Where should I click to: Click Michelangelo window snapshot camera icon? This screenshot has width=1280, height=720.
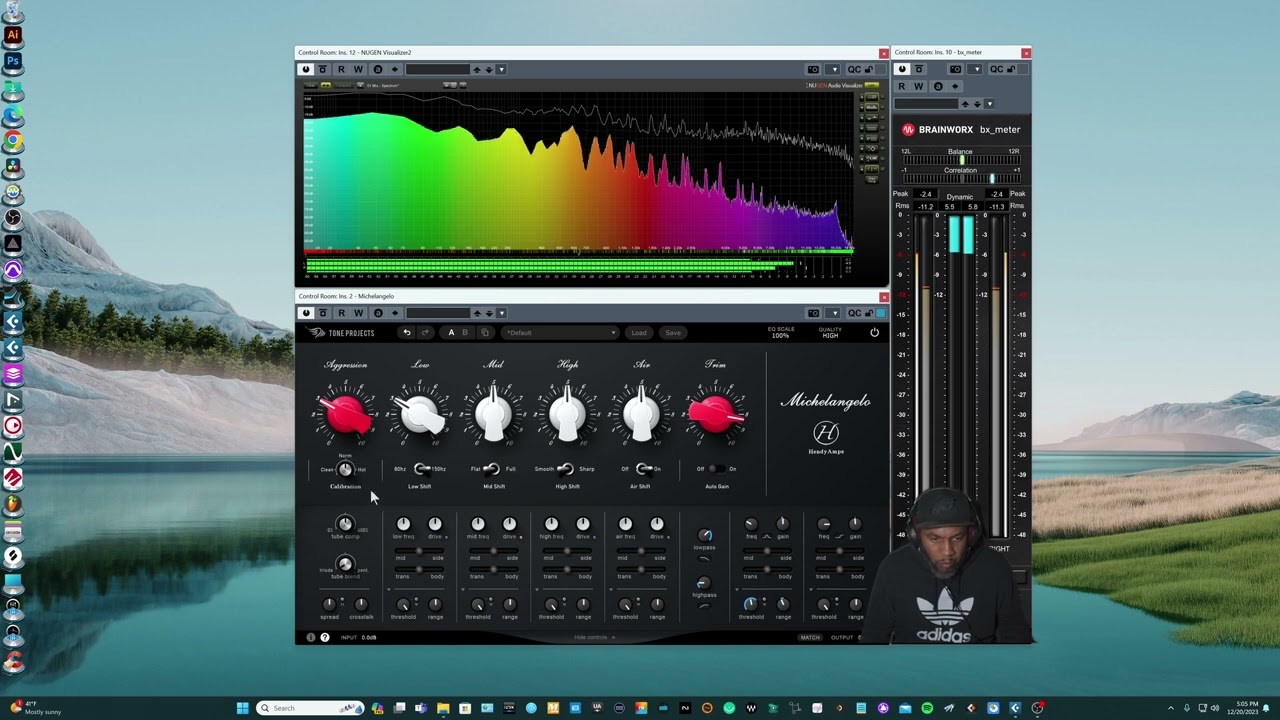pyautogui.click(x=813, y=313)
